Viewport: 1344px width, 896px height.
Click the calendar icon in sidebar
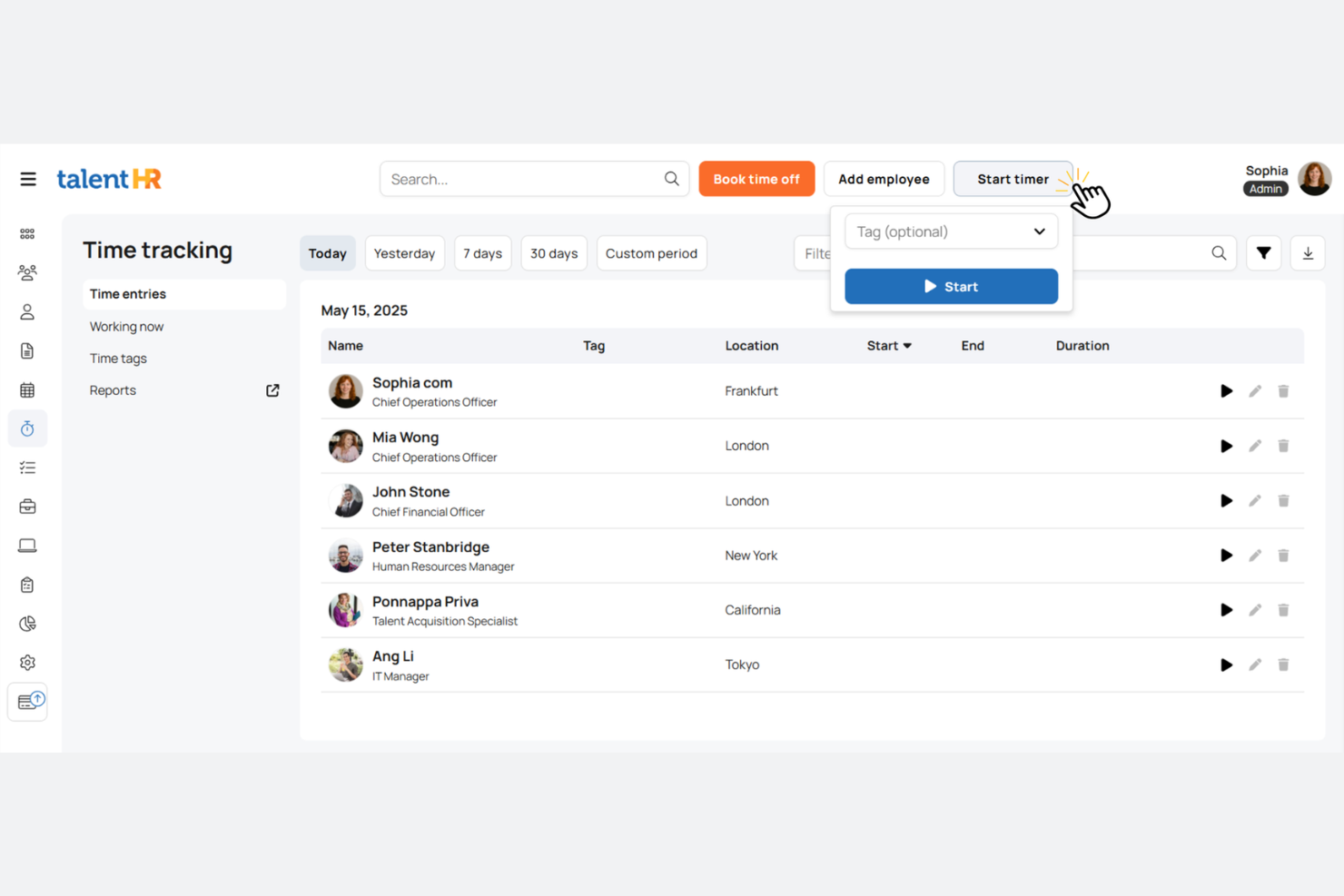tap(27, 390)
